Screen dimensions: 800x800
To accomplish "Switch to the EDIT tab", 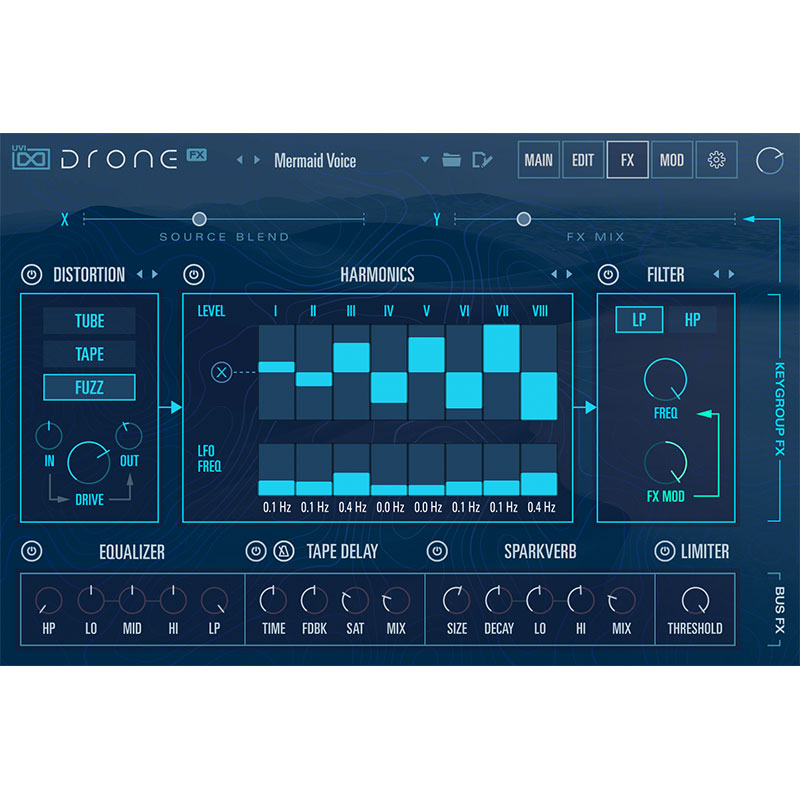I will tap(583, 160).
